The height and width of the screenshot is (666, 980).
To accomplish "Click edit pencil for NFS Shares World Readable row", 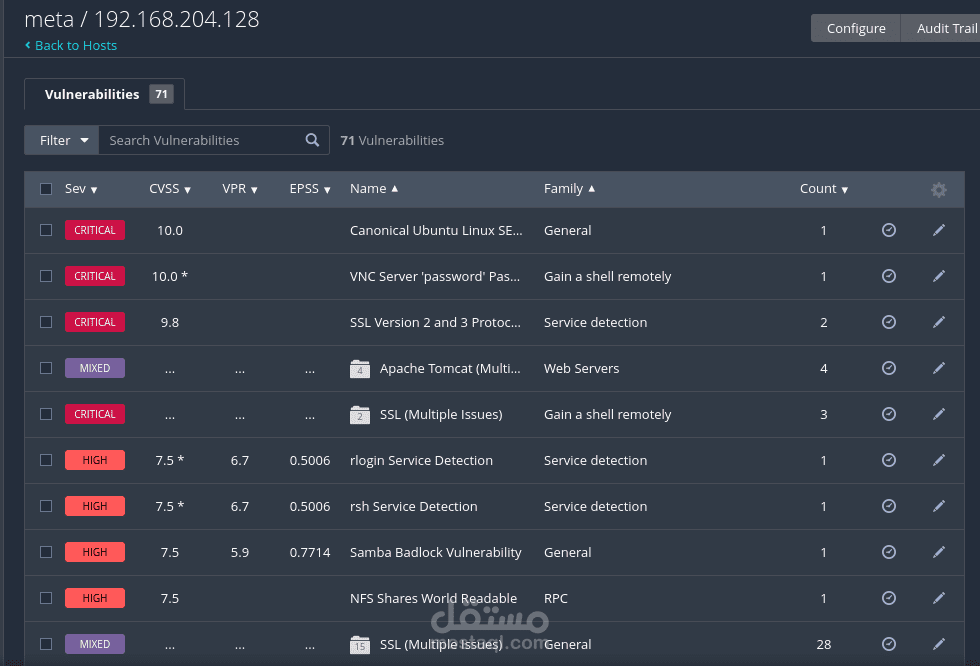I will point(939,598).
